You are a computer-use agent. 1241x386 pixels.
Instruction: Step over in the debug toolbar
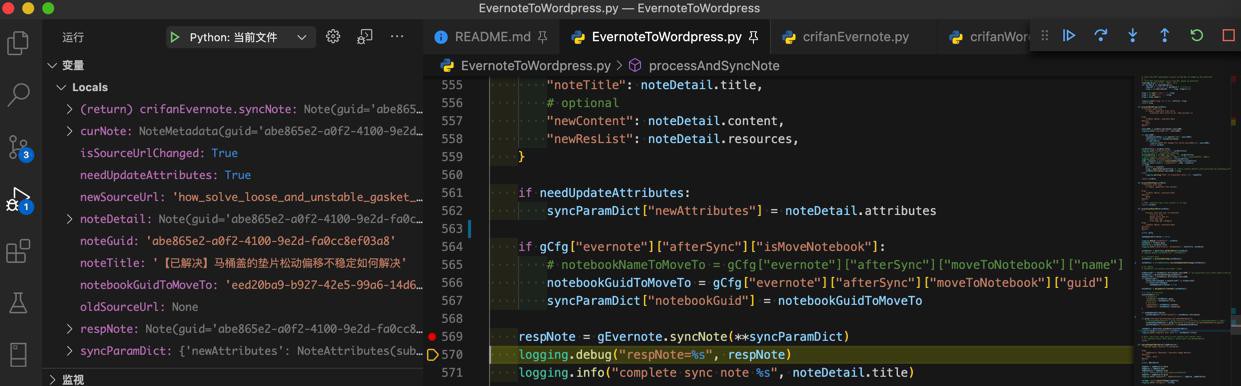(1101, 36)
